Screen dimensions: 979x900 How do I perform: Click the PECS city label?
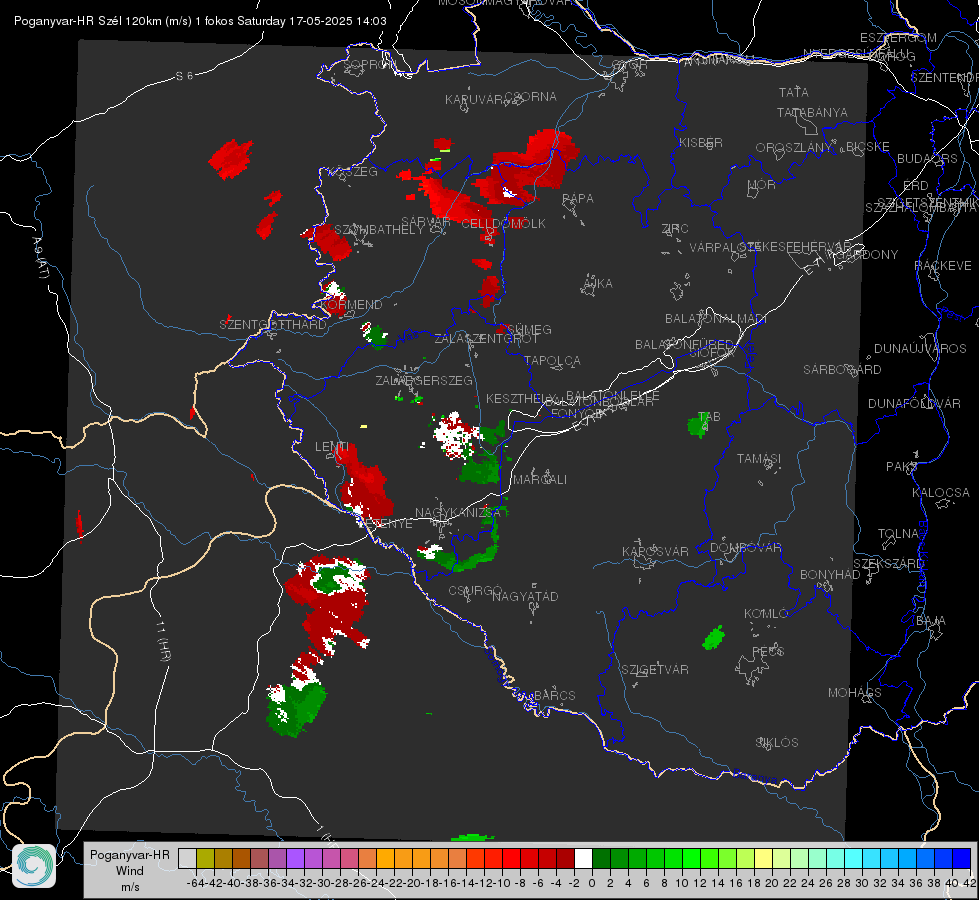click(767, 651)
